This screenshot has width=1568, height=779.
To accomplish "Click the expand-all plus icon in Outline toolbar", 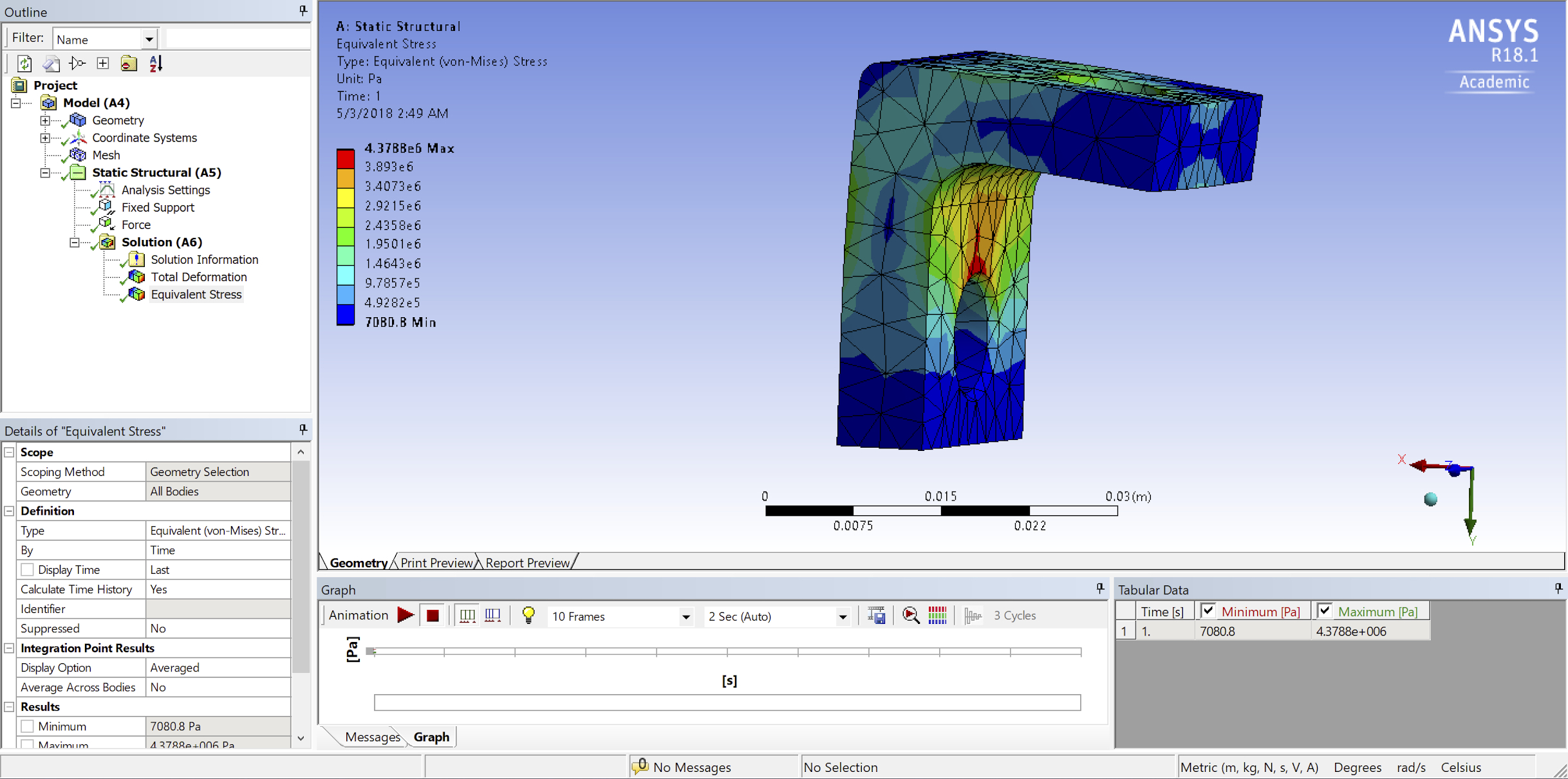I will coord(103,63).
